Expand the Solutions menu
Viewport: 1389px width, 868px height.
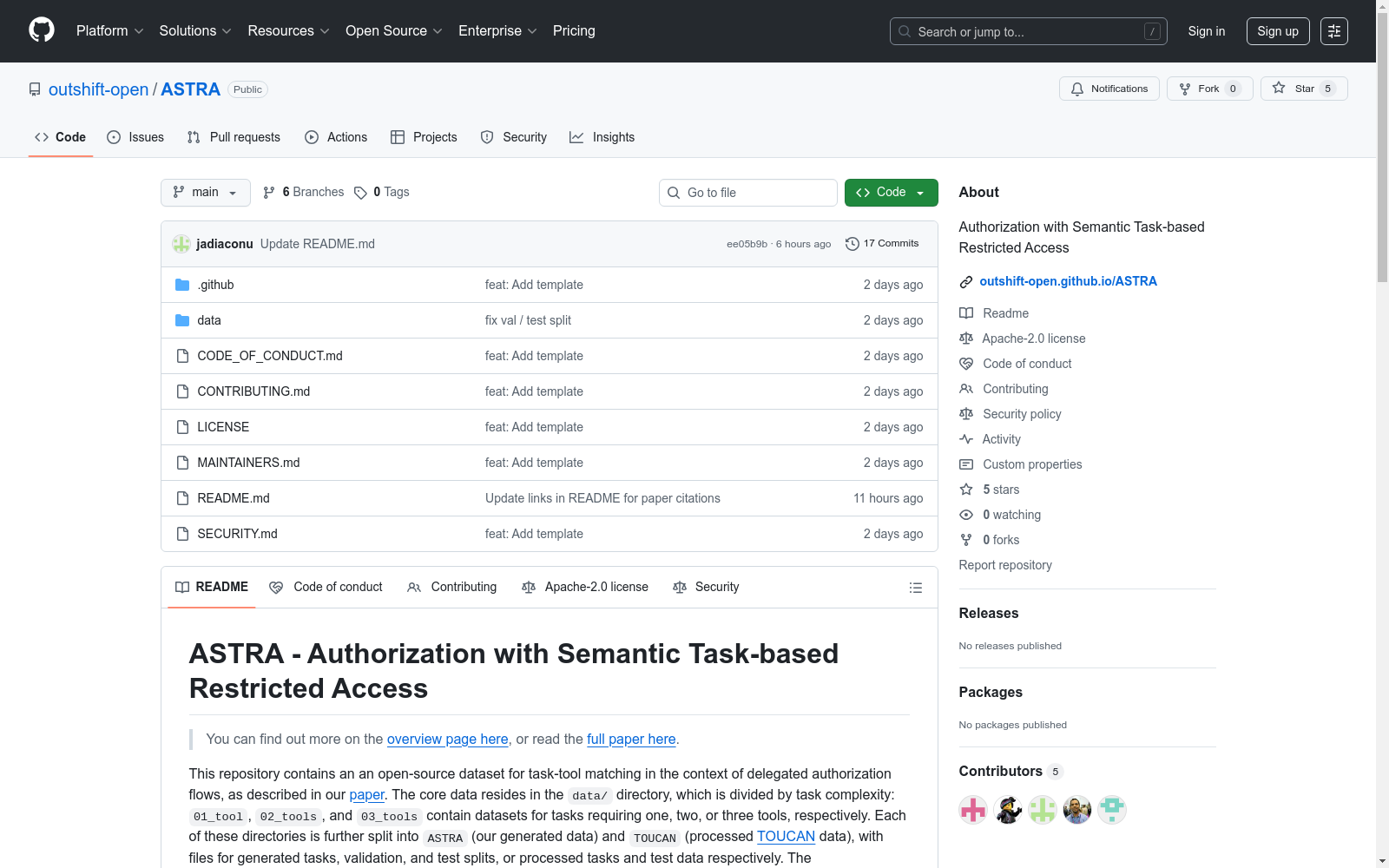point(195,31)
